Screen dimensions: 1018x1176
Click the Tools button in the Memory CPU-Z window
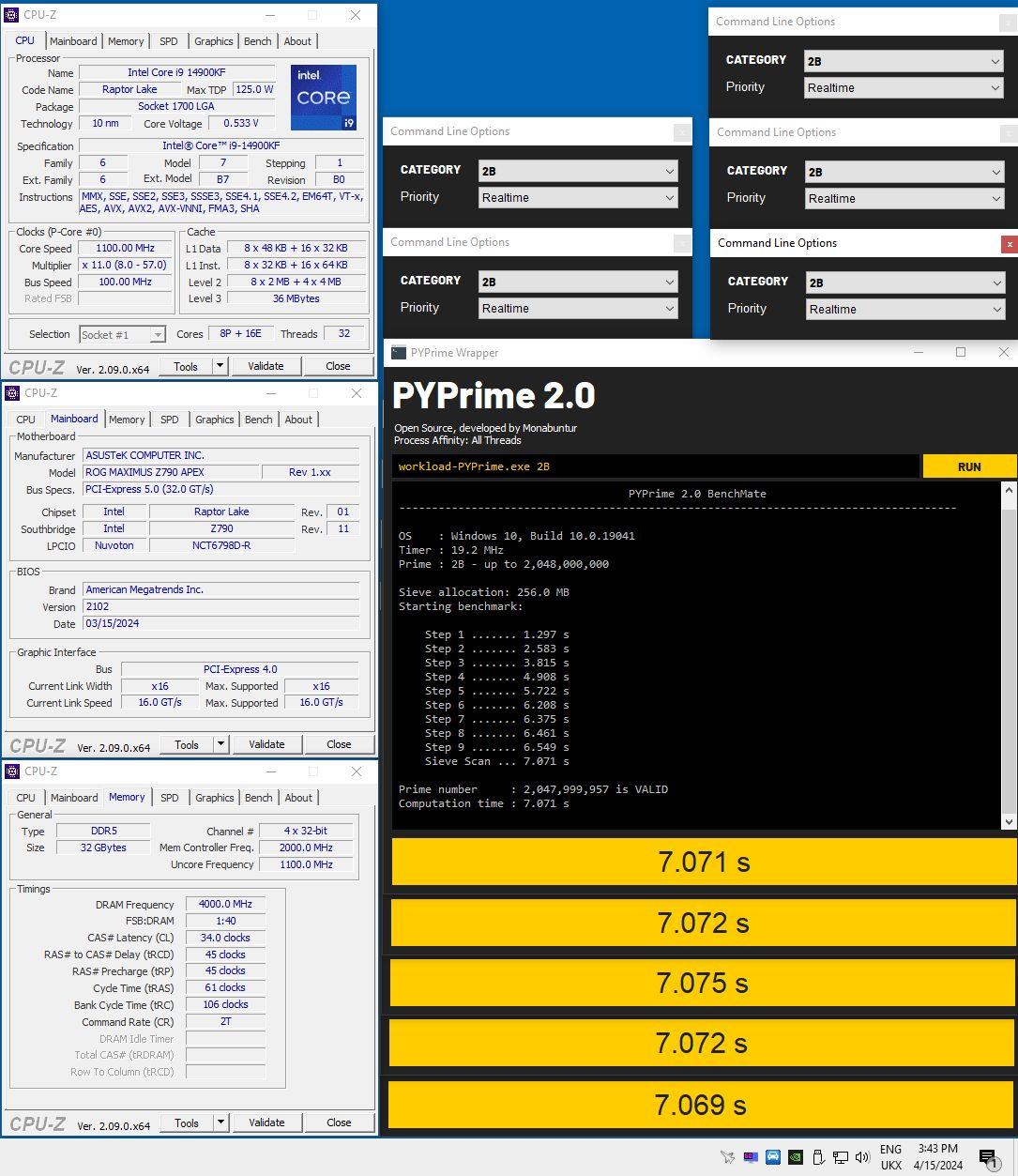pyautogui.click(x=187, y=1123)
